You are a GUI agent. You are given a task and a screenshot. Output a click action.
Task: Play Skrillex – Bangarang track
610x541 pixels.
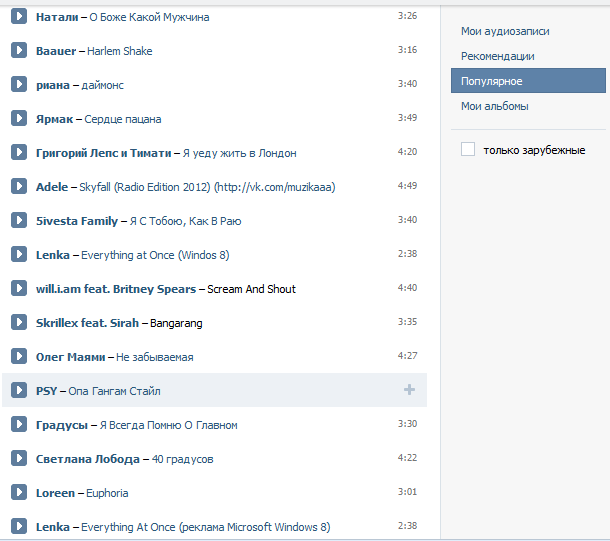click(19, 322)
